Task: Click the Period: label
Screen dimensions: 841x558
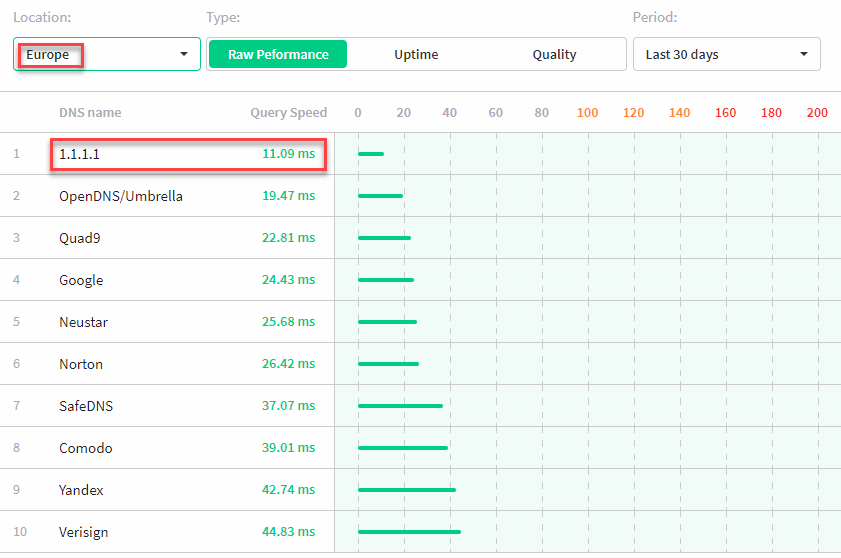Action: [x=655, y=17]
